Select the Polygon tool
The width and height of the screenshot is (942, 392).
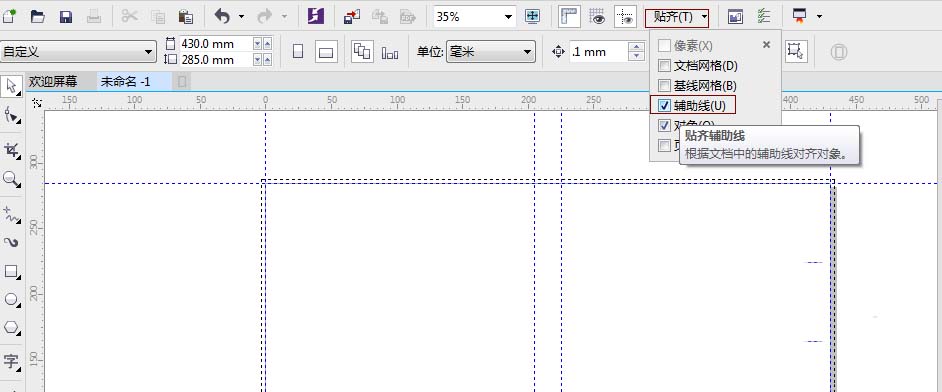click(11, 328)
